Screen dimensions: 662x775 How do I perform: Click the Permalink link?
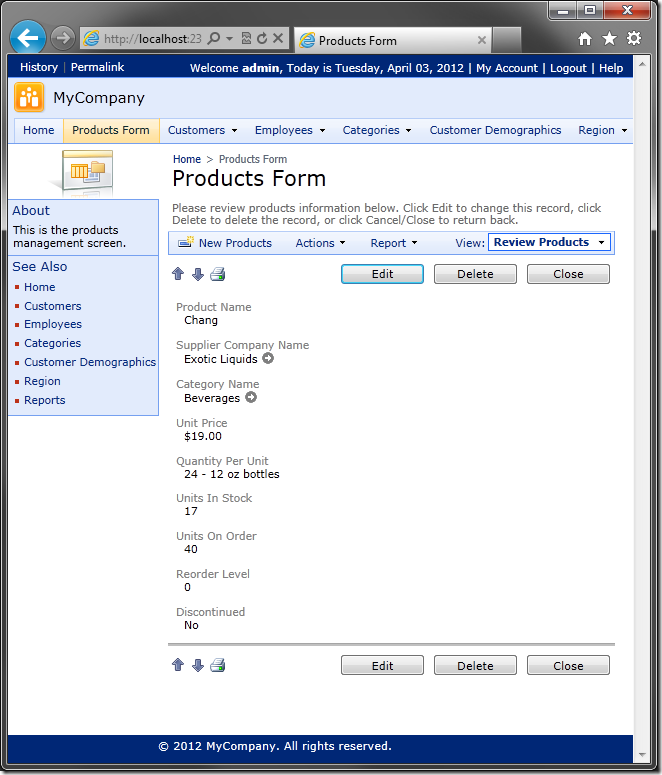coord(97,67)
